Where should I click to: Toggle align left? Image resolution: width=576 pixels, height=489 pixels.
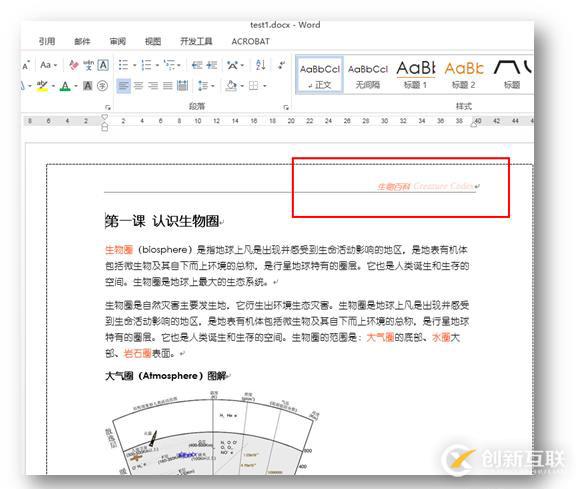[x=123, y=86]
